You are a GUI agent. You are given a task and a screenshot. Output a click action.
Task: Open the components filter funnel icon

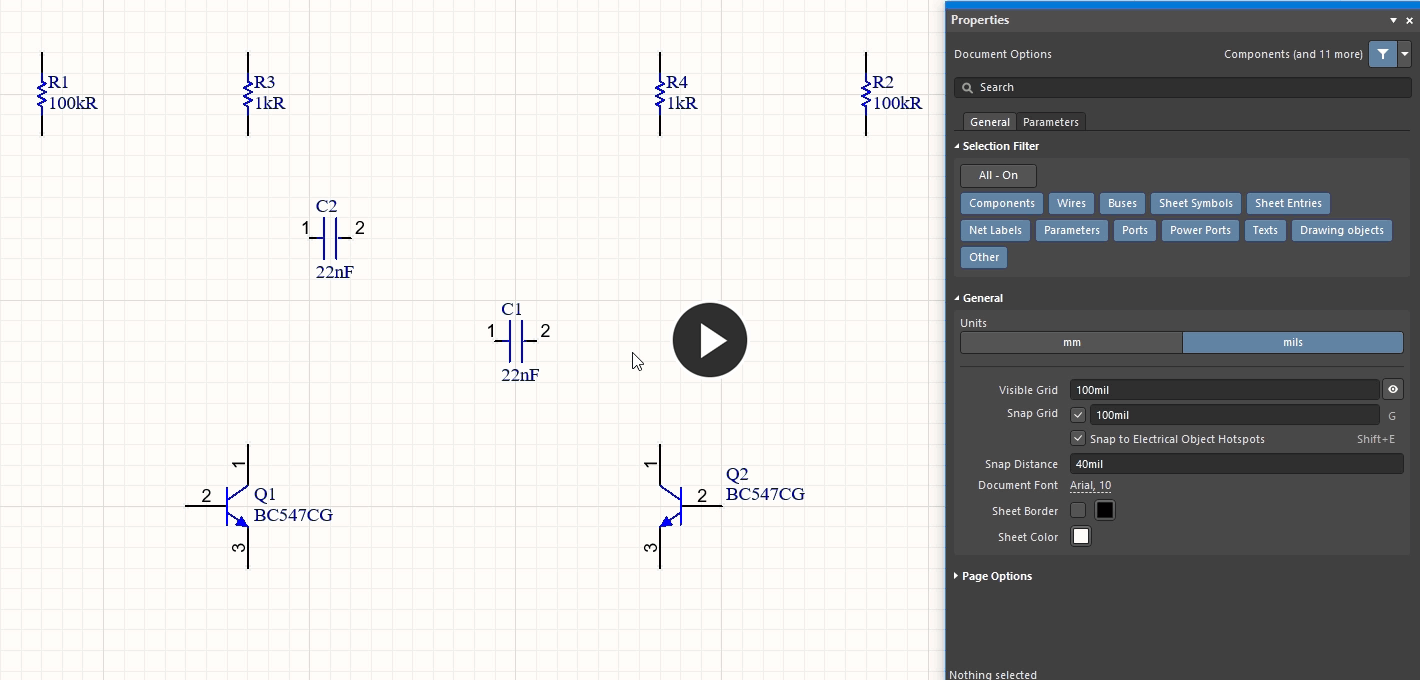(1383, 54)
